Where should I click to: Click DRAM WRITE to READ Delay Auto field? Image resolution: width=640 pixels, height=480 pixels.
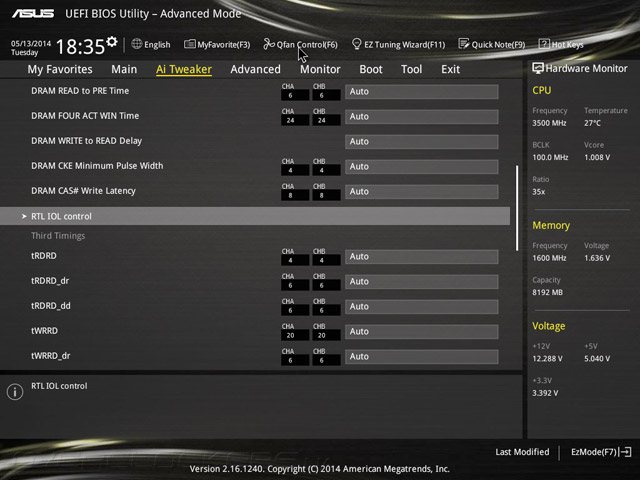422,141
